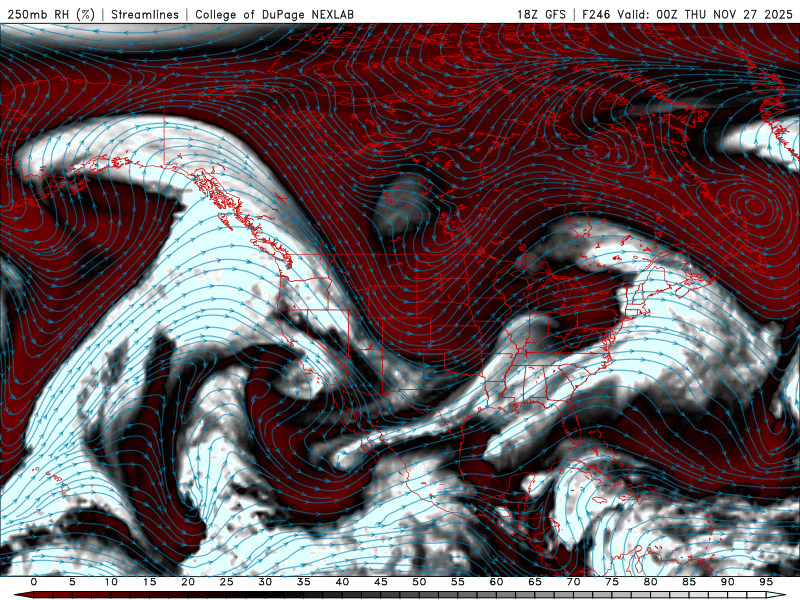The height and width of the screenshot is (600, 800).
Task: Click the '75' label on the humidity scale
Action: [612, 582]
